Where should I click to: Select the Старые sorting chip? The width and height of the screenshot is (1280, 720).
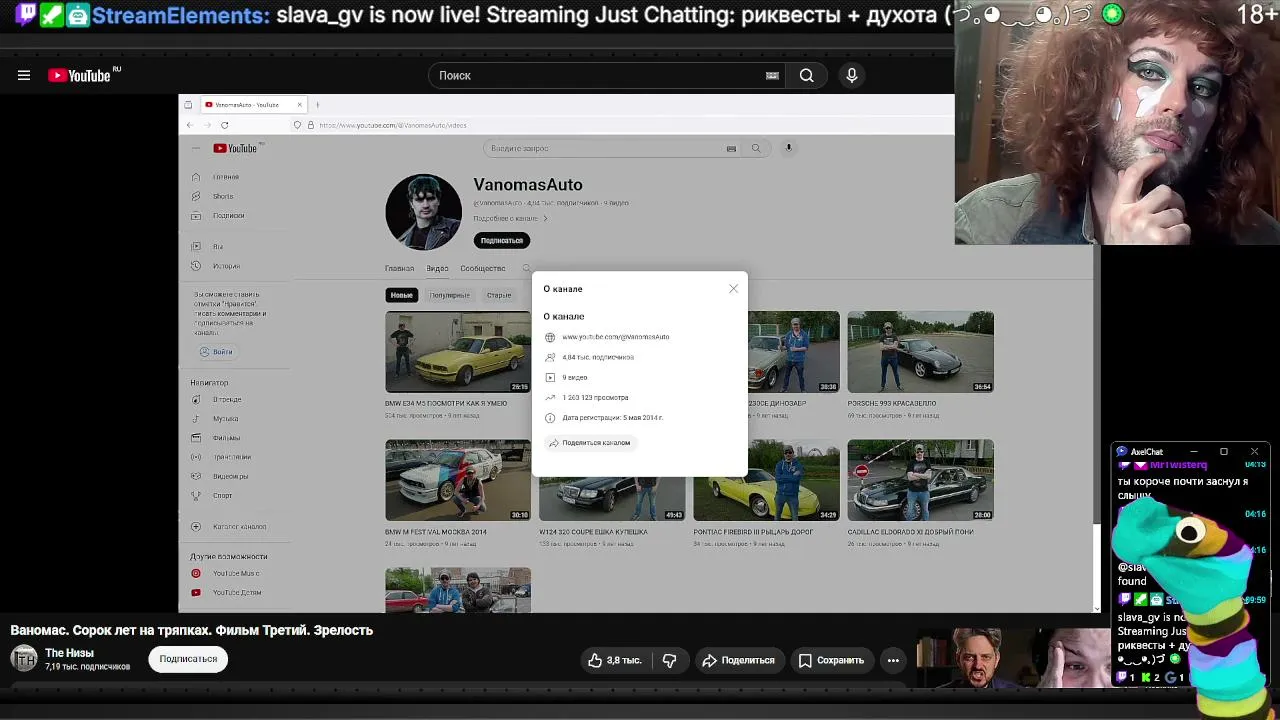point(498,295)
